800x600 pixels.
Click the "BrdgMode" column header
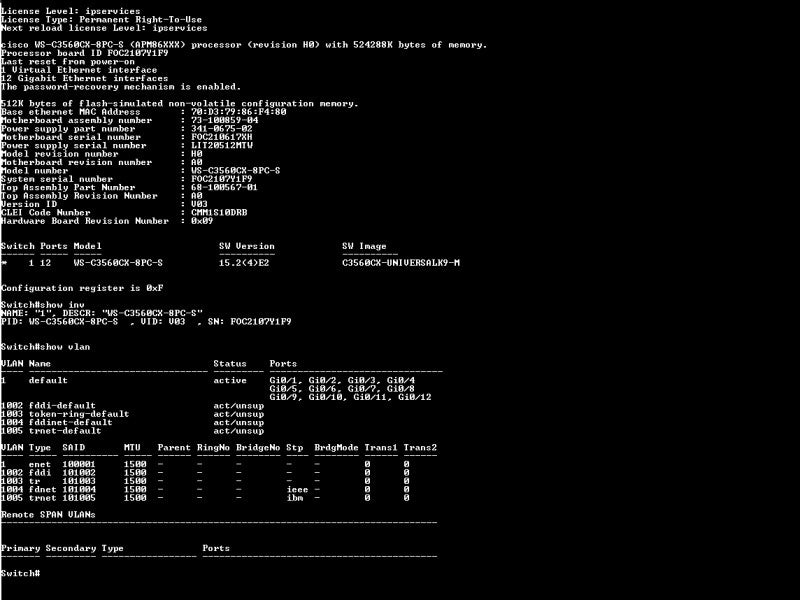pyautogui.click(x=337, y=447)
